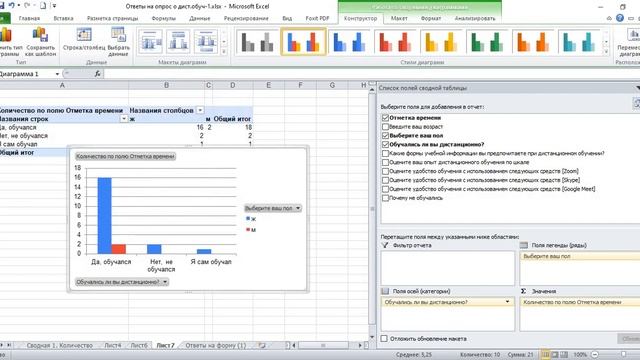
Task: Click the insert function fx icon
Action: [x=98, y=74]
